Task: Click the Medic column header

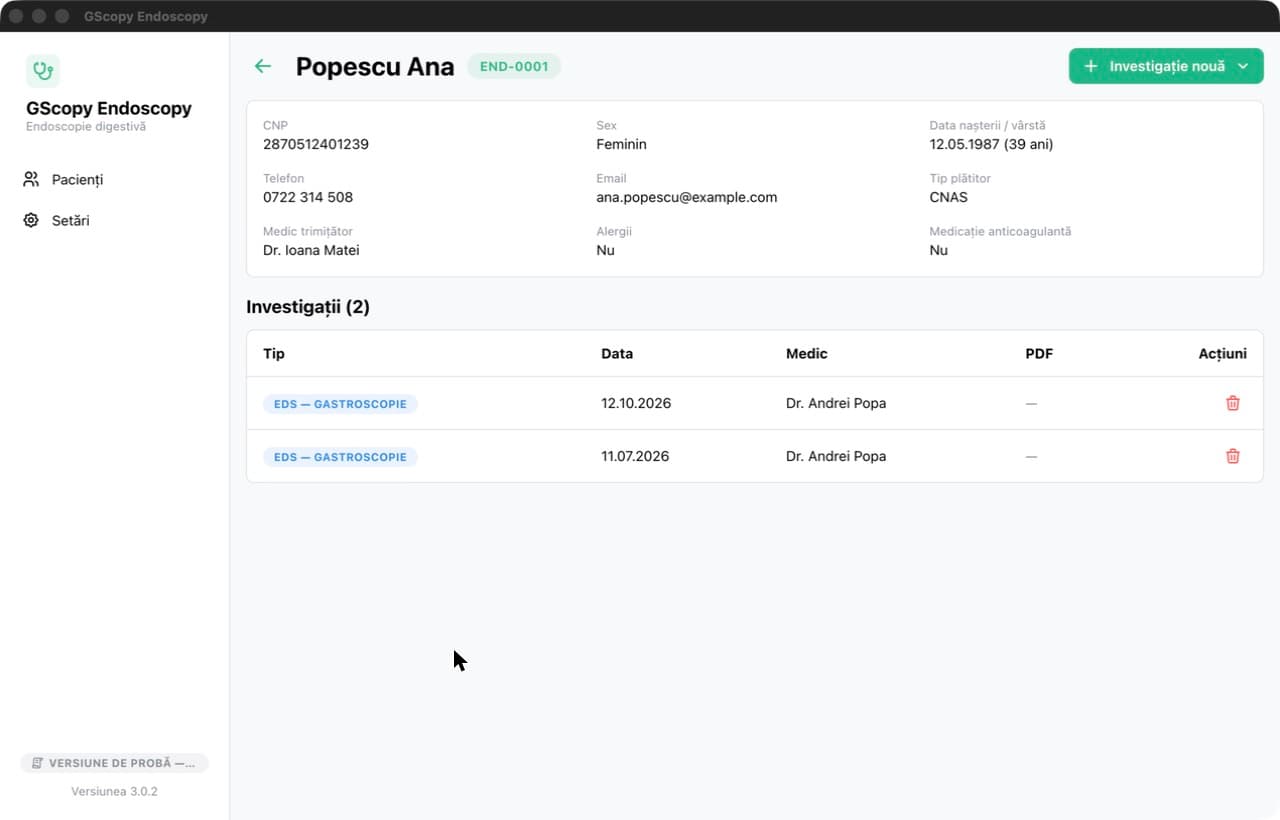Action: 807,353
